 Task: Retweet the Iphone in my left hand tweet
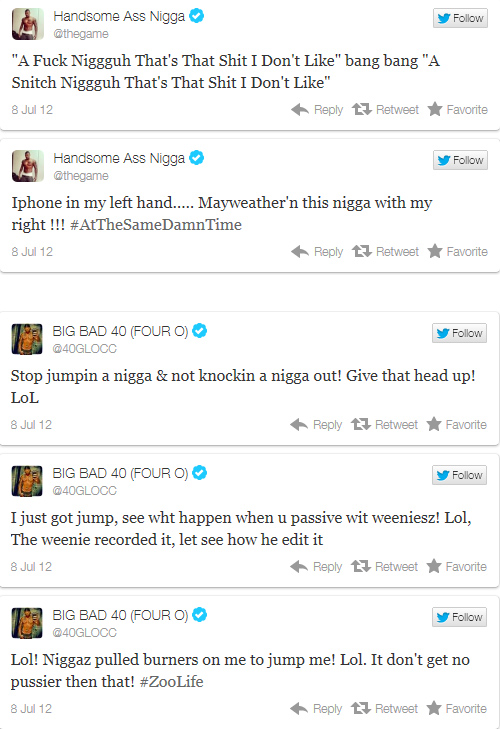point(385,252)
